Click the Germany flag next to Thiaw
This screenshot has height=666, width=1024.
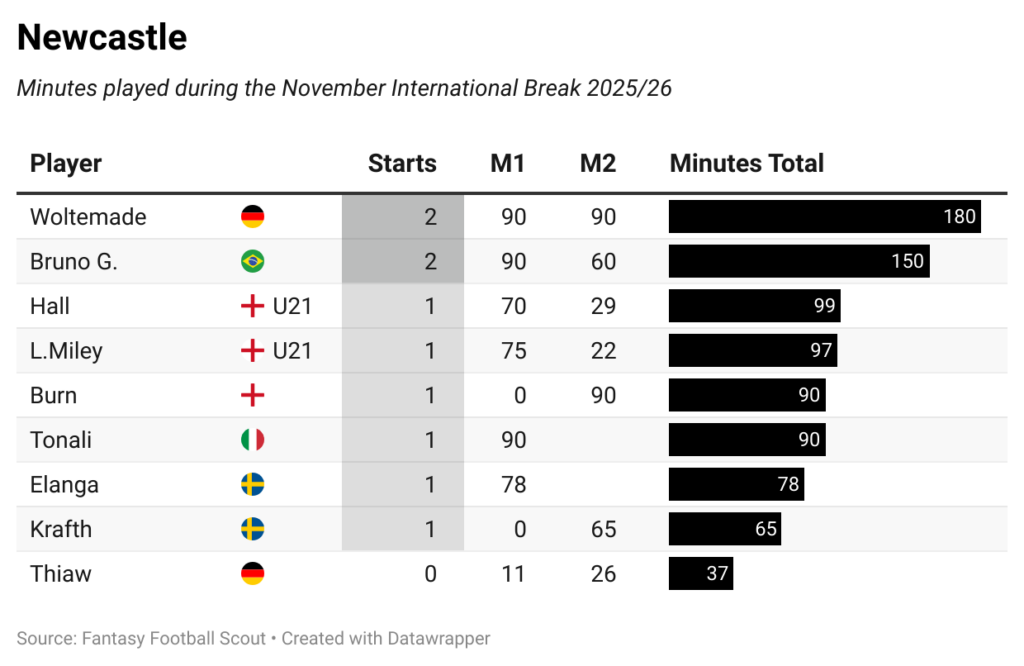tap(253, 574)
